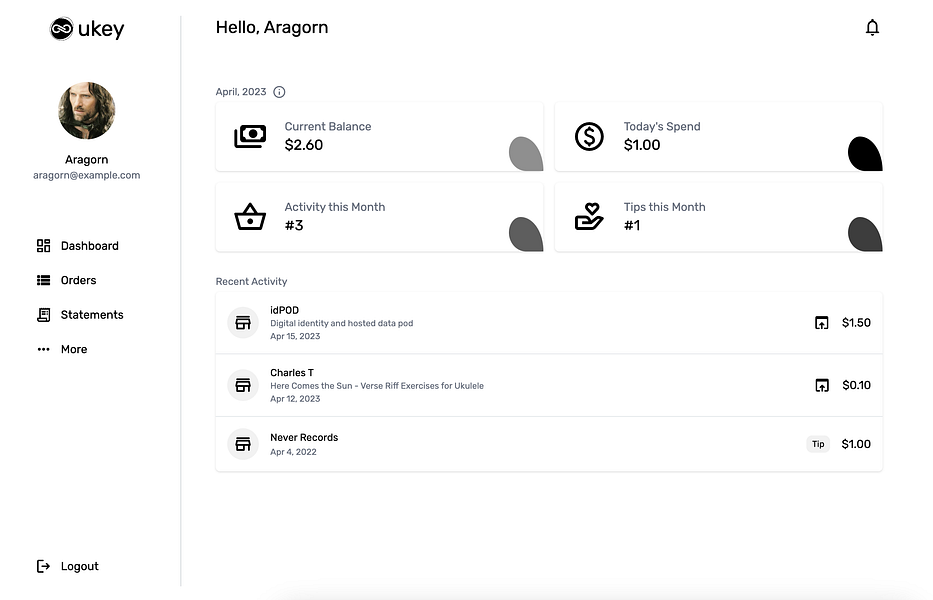
Task: Log out using the Logout link
Action: click(80, 566)
